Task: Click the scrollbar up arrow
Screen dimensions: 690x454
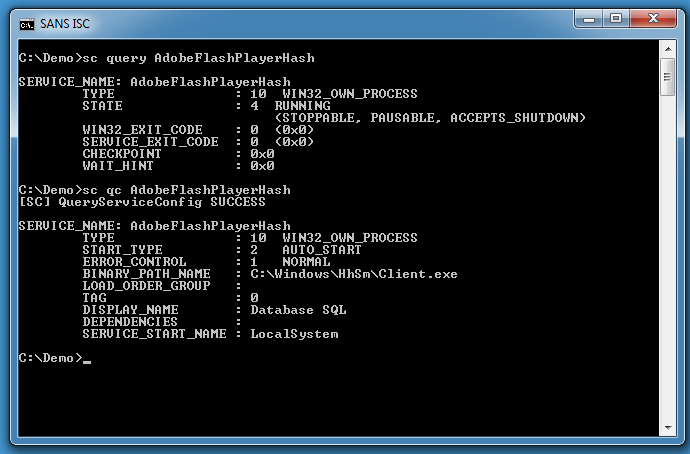Action: click(668, 49)
